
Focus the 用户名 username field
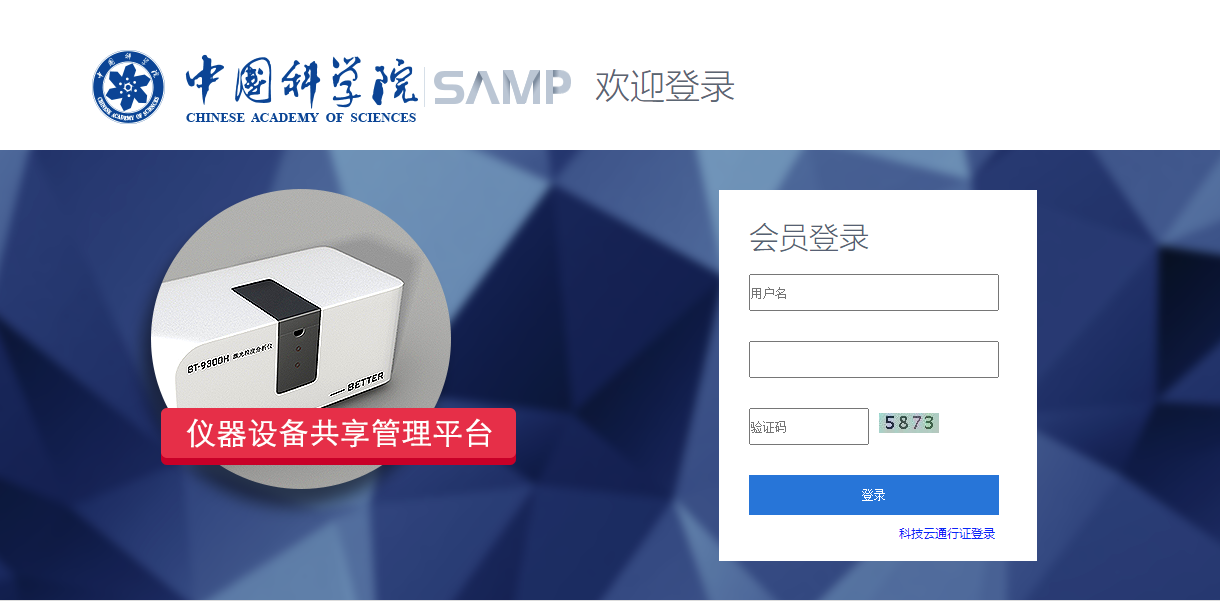pyautogui.click(x=874, y=293)
